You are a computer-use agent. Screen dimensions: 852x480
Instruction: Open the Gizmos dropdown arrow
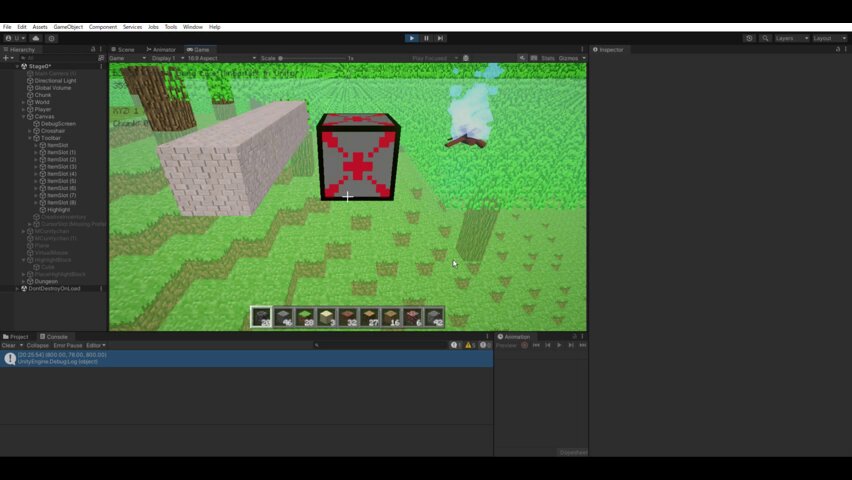coord(584,58)
